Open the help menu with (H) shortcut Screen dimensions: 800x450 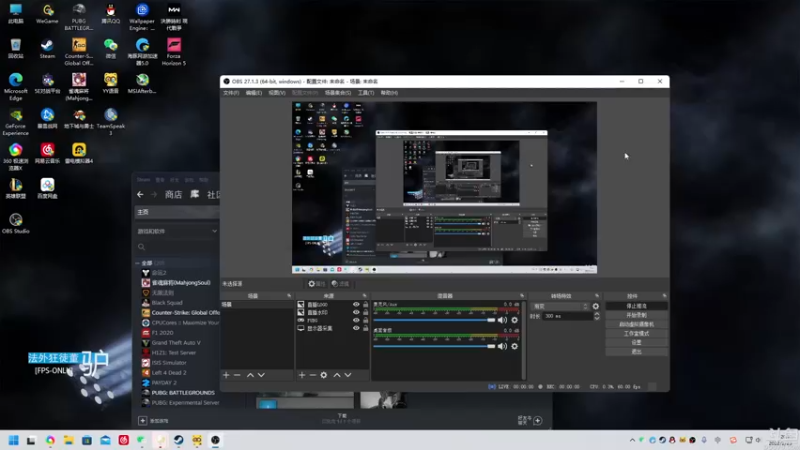click(389, 93)
